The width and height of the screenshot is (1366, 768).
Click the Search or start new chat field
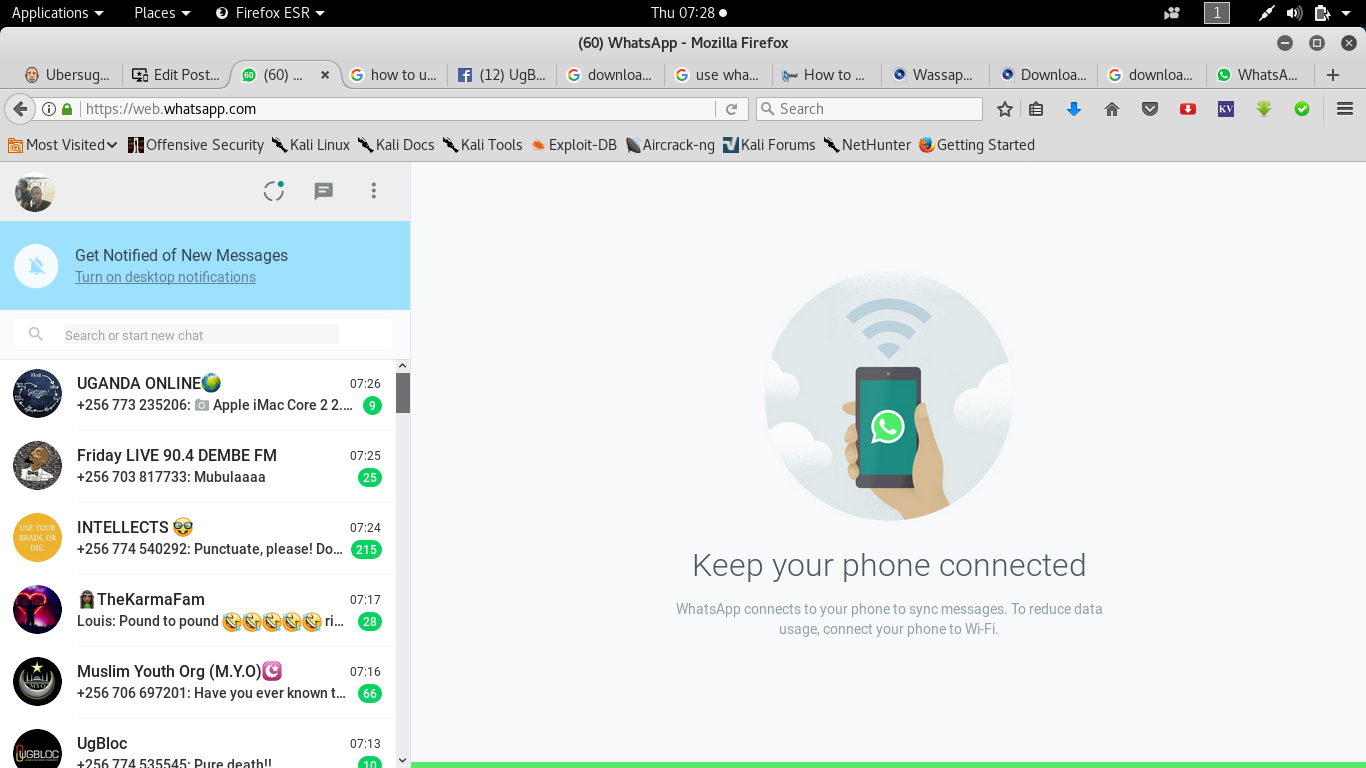point(200,335)
